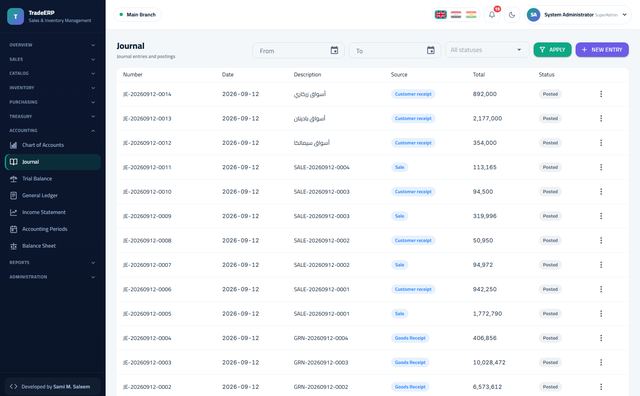This screenshot has height=396, width=640.
Task: Open row actions for JE-20260912-0002
Action: (x=601, y=387)
